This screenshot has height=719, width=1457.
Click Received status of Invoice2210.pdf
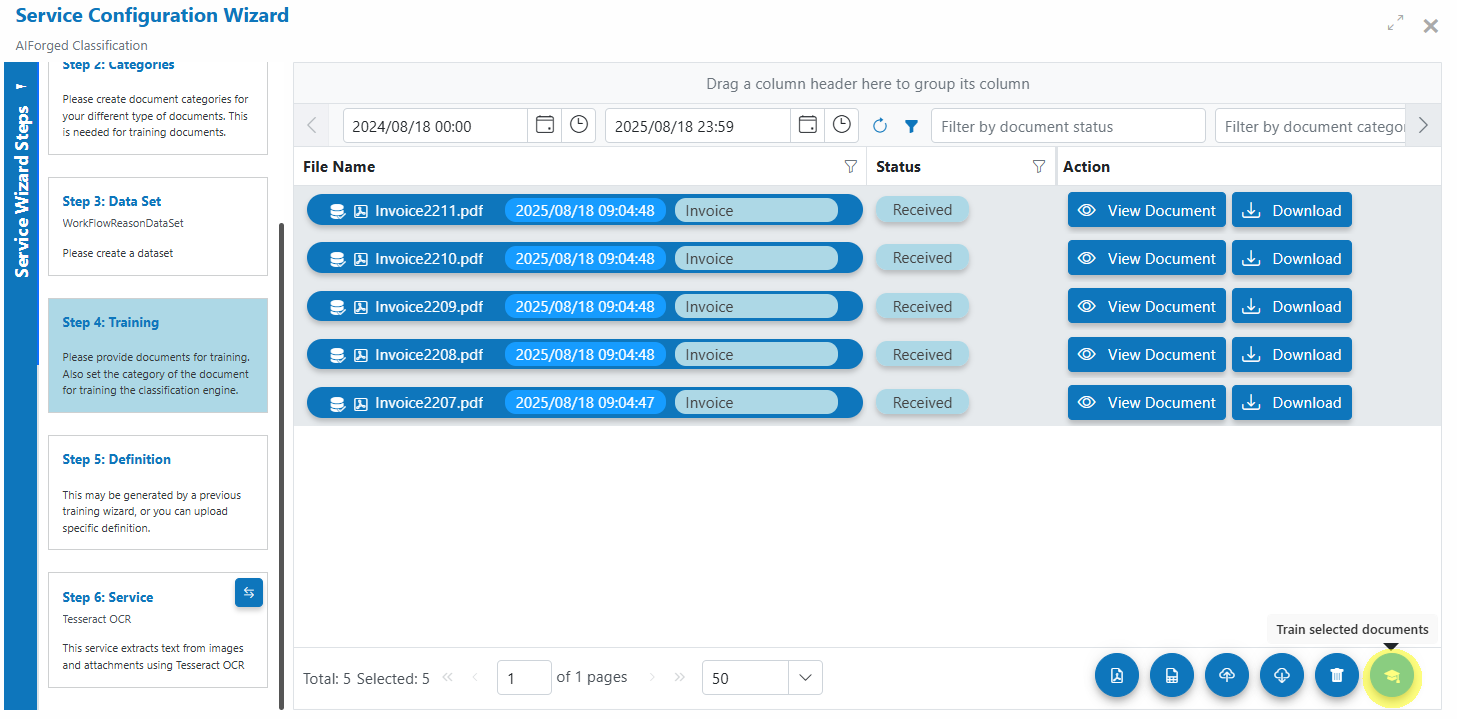922,258
